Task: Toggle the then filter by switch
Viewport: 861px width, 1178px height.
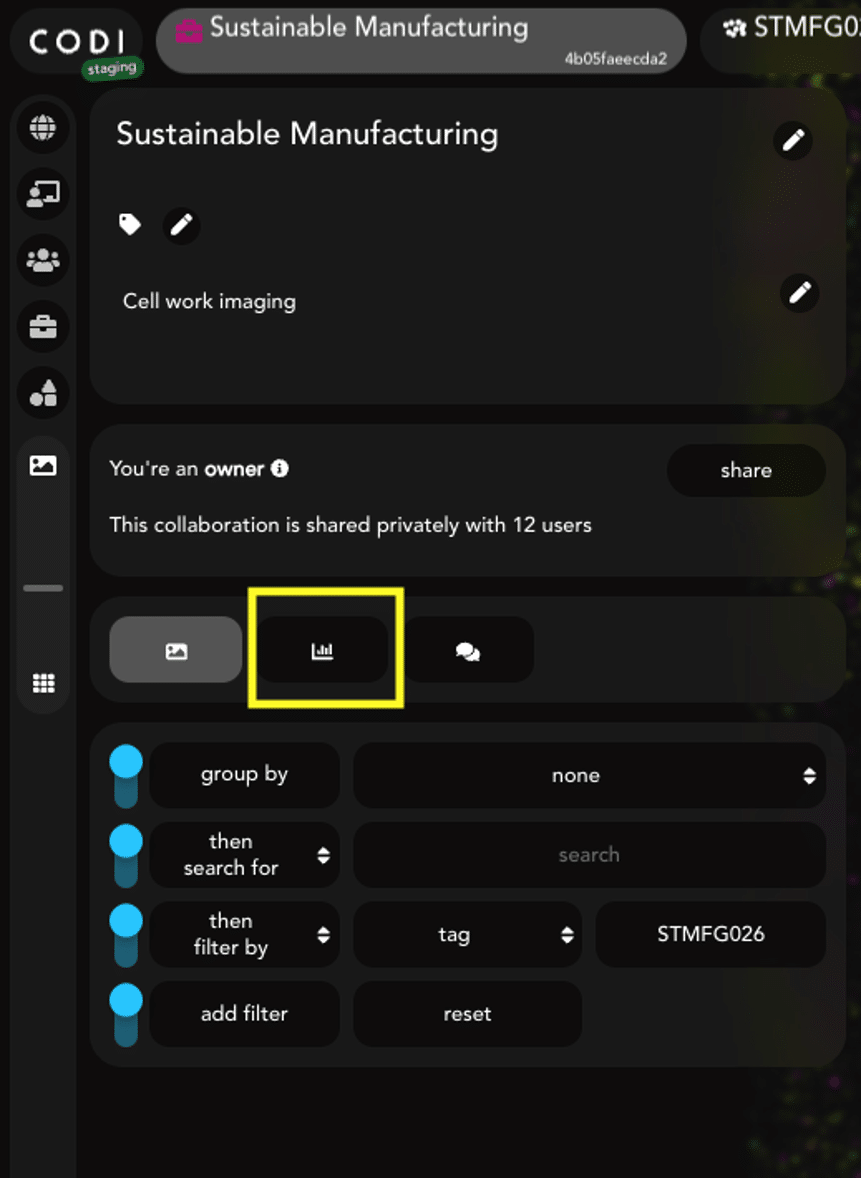Action: click(126, 935)
